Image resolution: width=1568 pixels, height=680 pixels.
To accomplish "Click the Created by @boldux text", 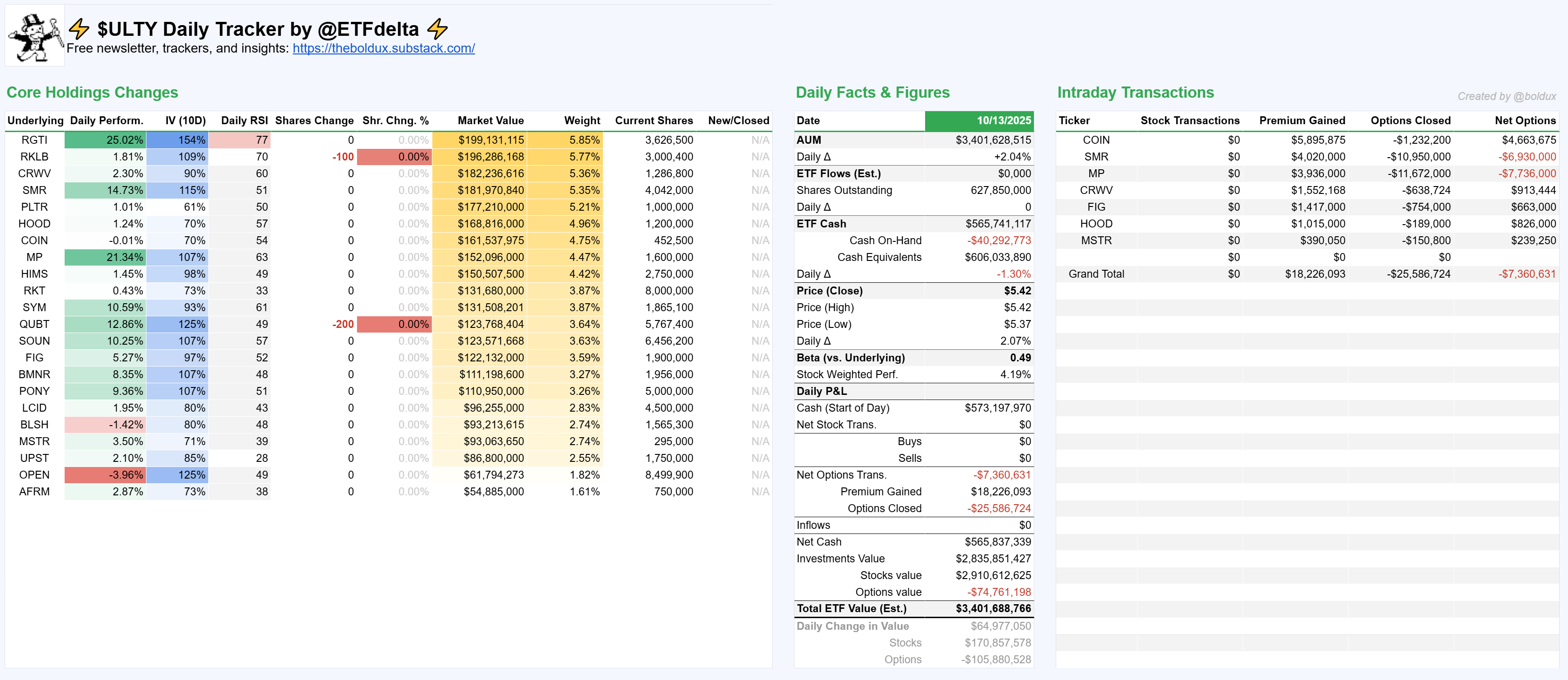I will (1506, 96).
